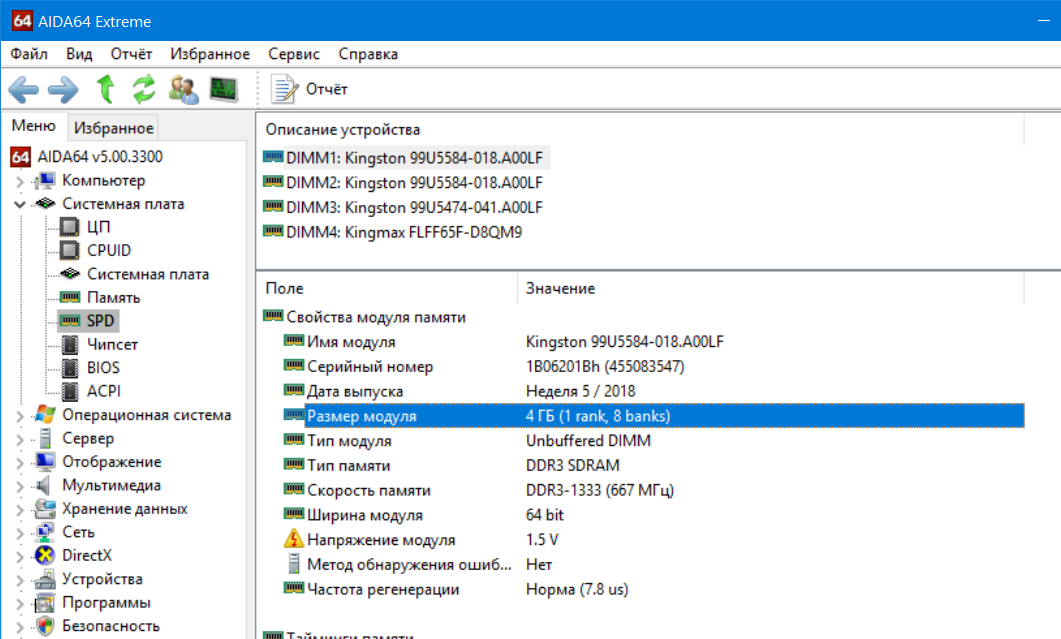Expand the Сеть tree node
Viewport: 1061px width, 639px height.
coord(20,533)
